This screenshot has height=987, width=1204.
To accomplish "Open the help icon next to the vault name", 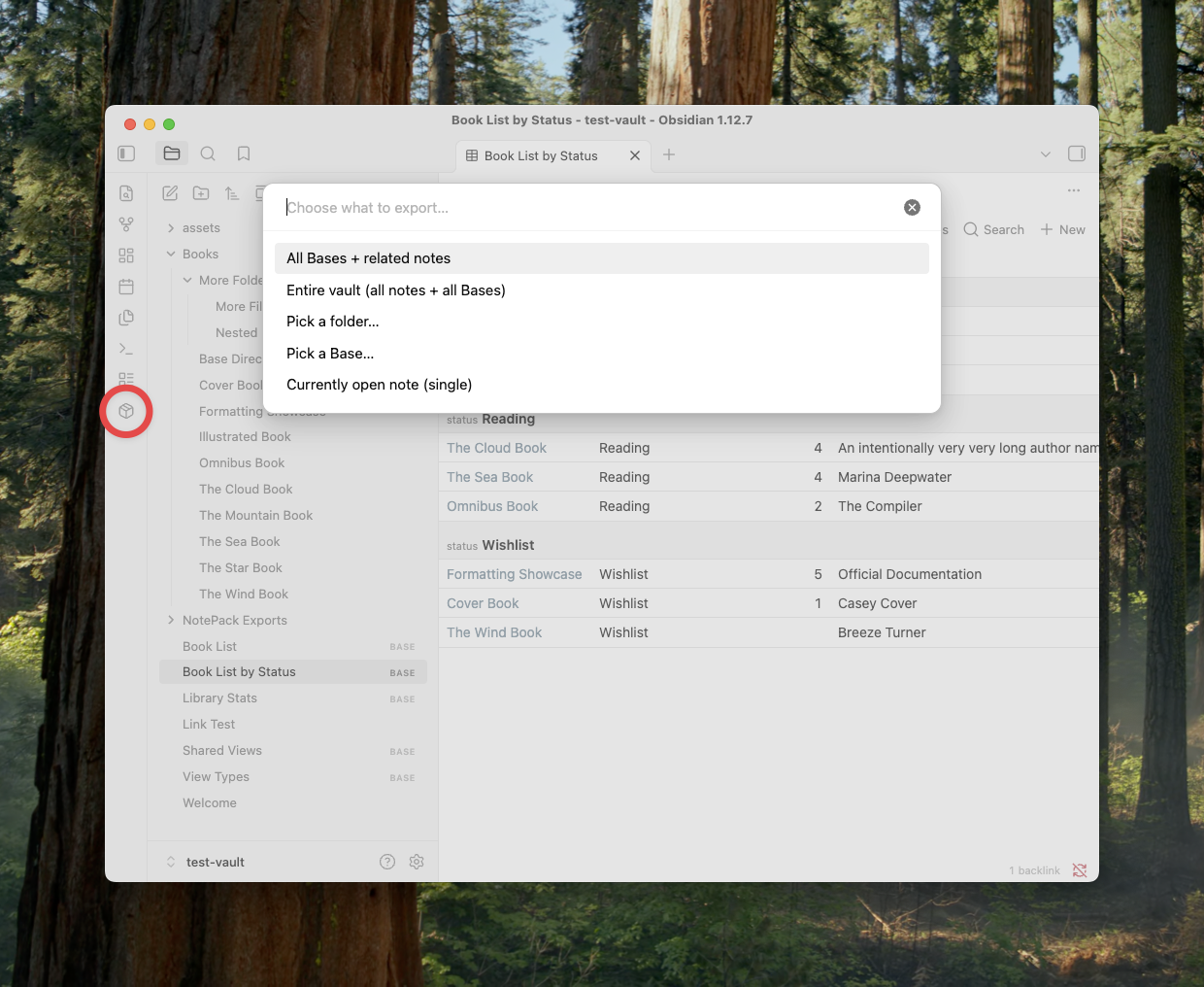I will coord(387,862).
